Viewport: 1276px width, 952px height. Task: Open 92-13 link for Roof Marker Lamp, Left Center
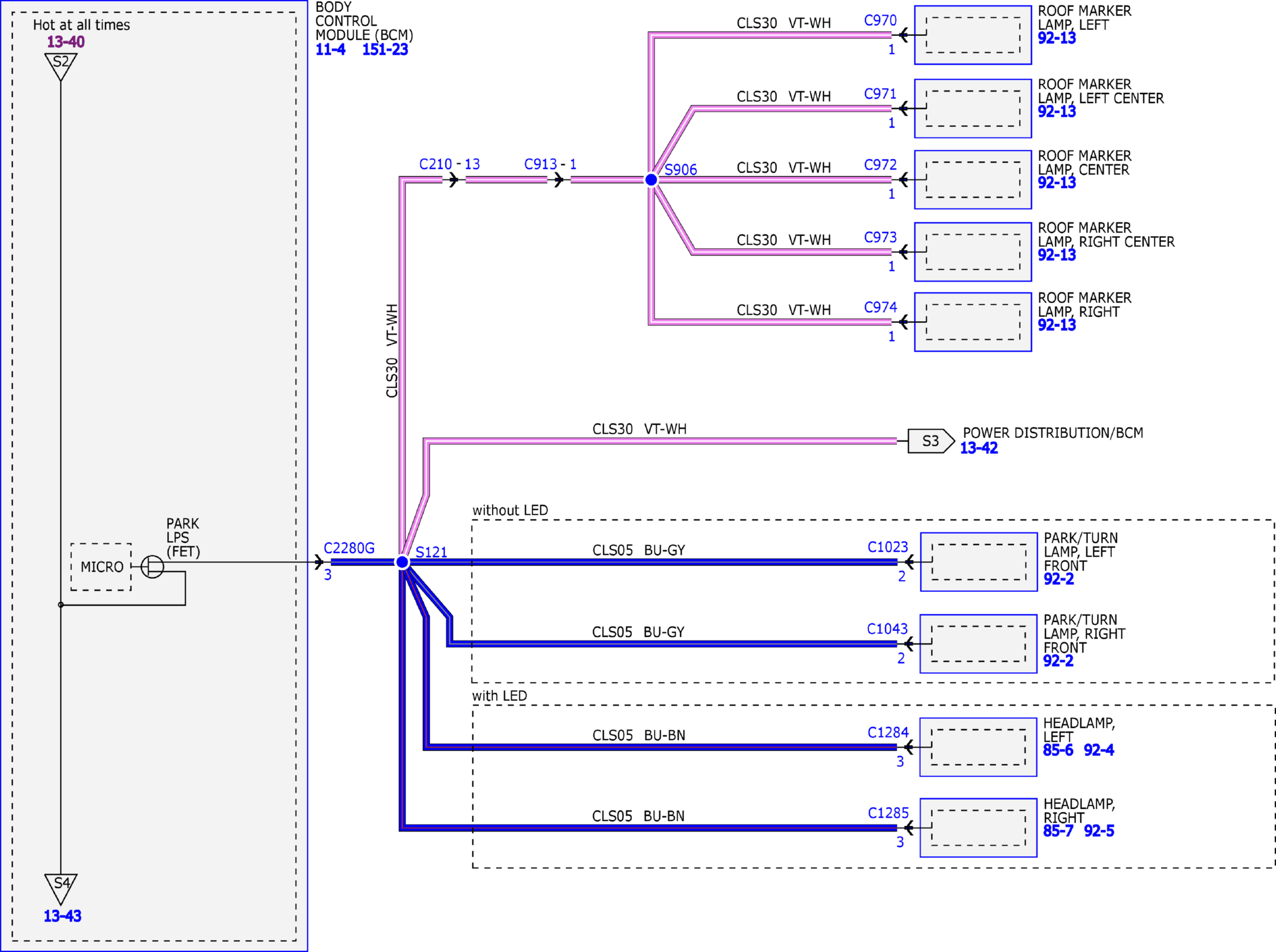coord(1056,111)
